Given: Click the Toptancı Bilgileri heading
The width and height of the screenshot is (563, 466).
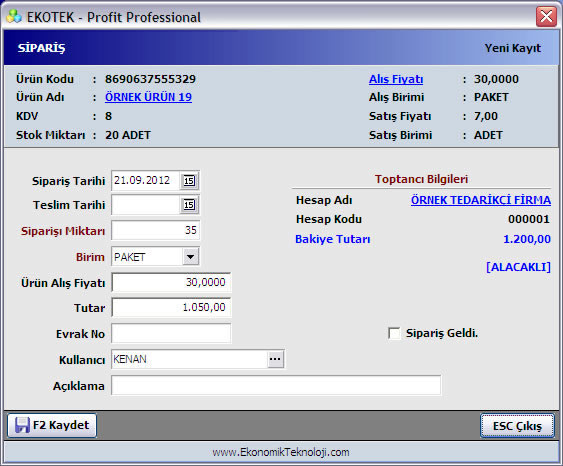Looking at the screenshot, I should click(x=421, y=179).
